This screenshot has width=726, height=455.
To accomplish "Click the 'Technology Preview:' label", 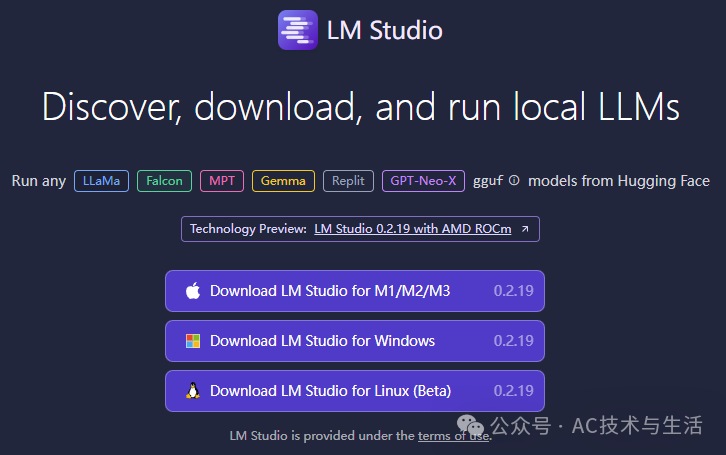I will click(x=248, y=229).
